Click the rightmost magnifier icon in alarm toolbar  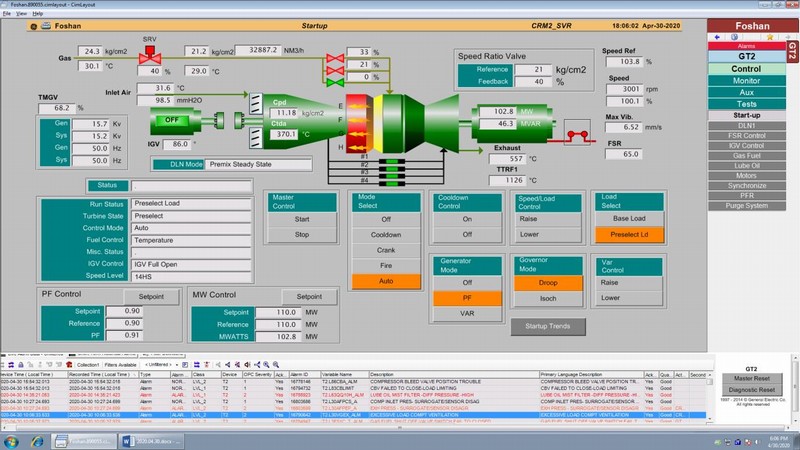(276, 365)
